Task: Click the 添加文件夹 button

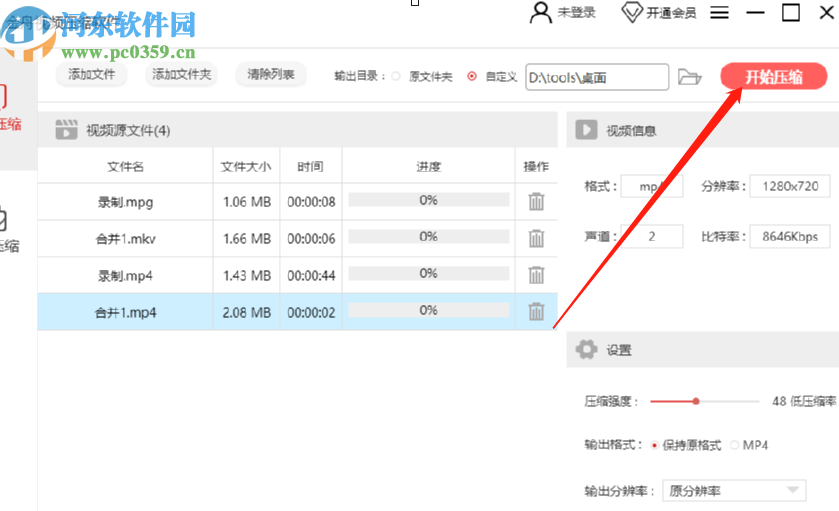Action: (x=181, y=74)
